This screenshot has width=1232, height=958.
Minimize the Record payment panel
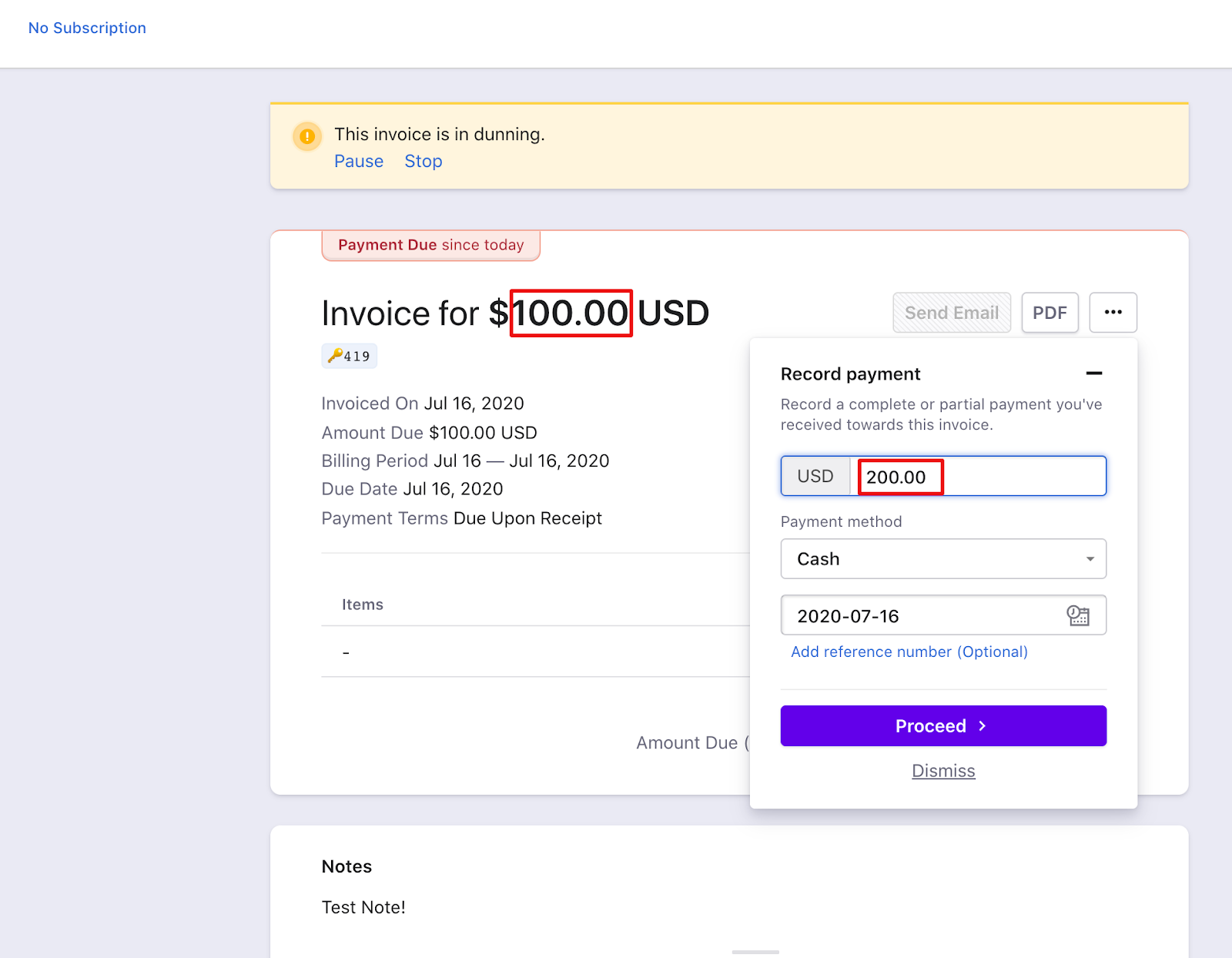click(1093, 373)
